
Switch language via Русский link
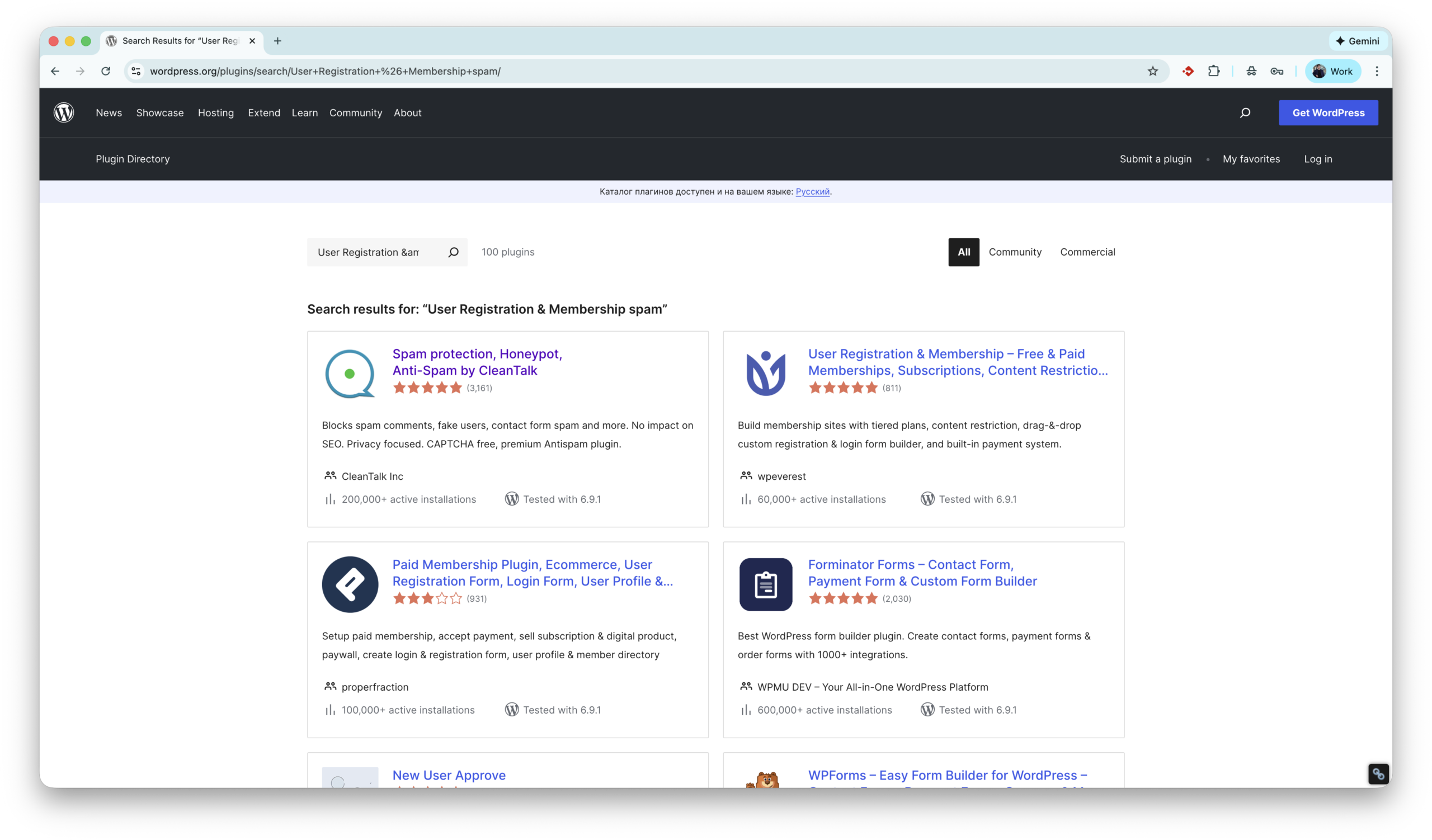click(x=812, y=191)
